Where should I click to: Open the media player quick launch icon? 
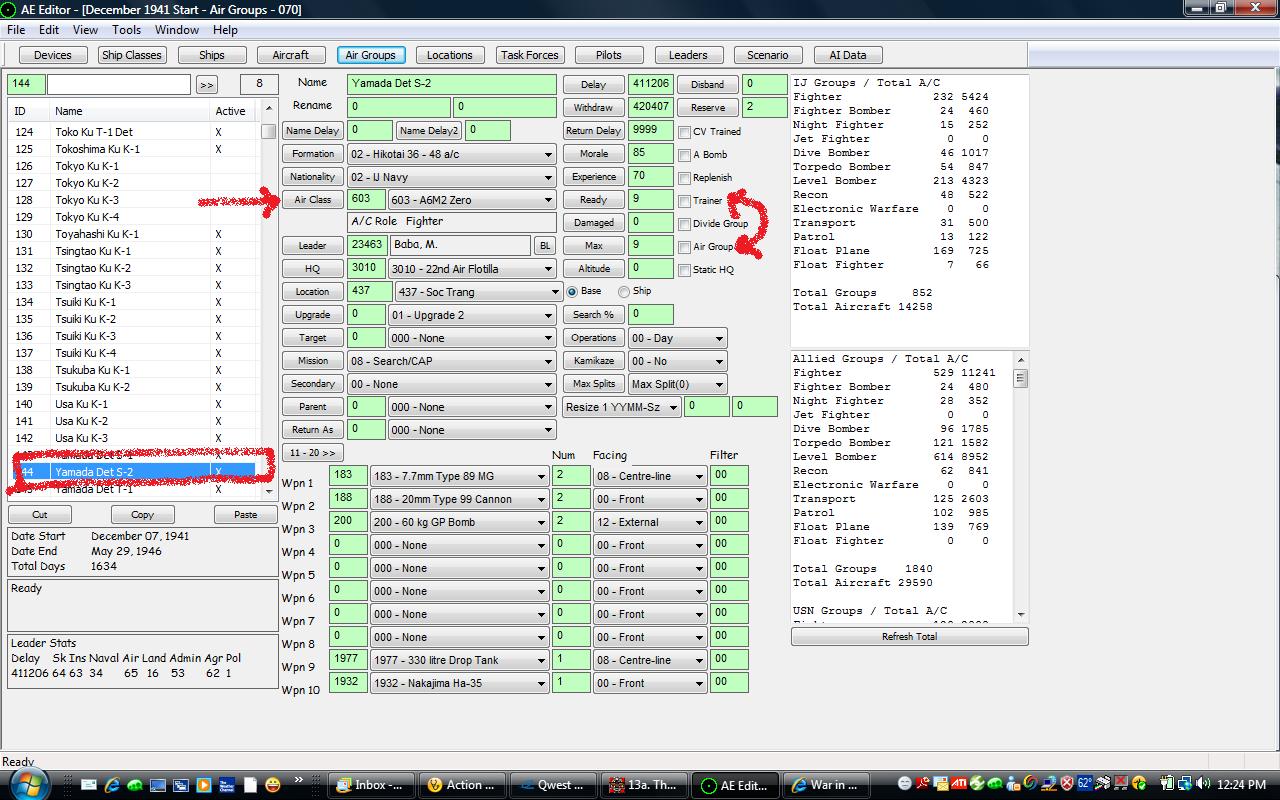[203, 785]
